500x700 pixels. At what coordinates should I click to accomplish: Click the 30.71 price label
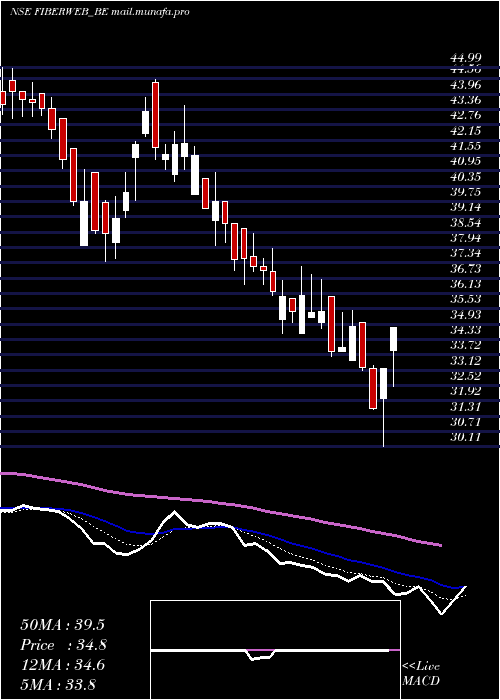466,422
